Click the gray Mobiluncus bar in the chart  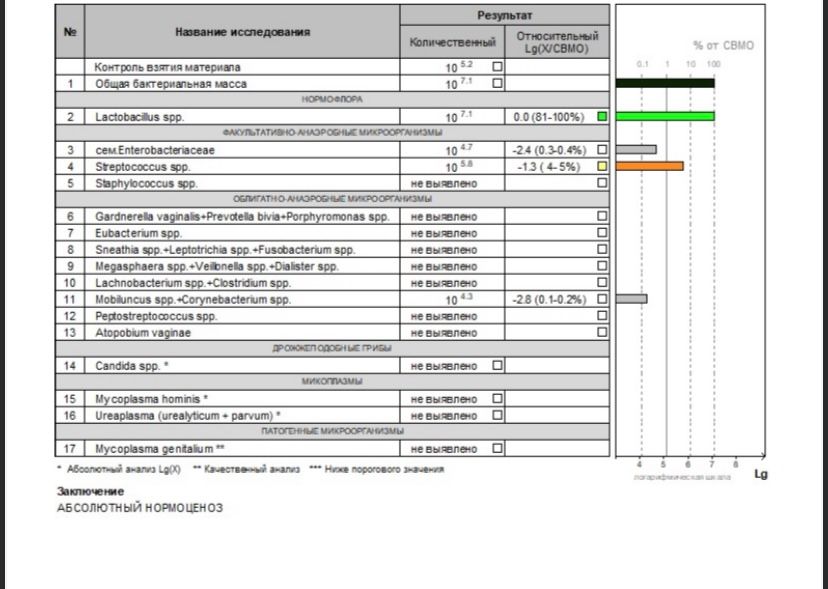(631, 299)
